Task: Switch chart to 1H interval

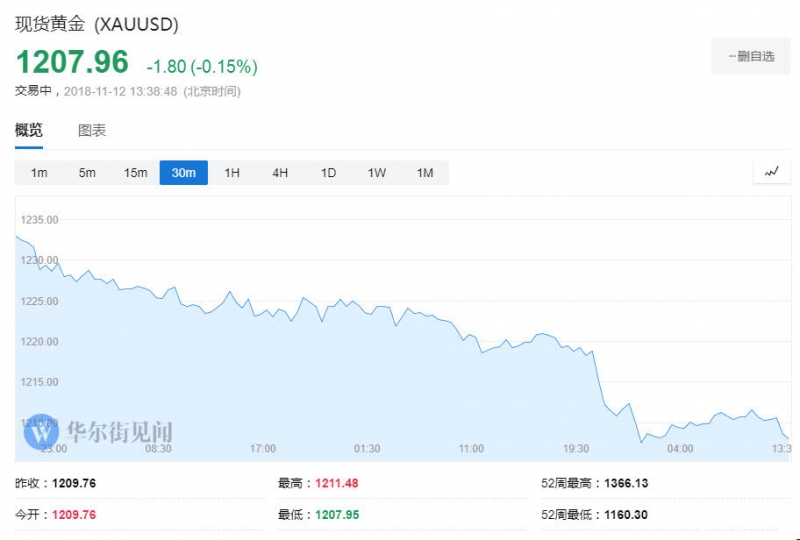Action: [x=232, y=173]
